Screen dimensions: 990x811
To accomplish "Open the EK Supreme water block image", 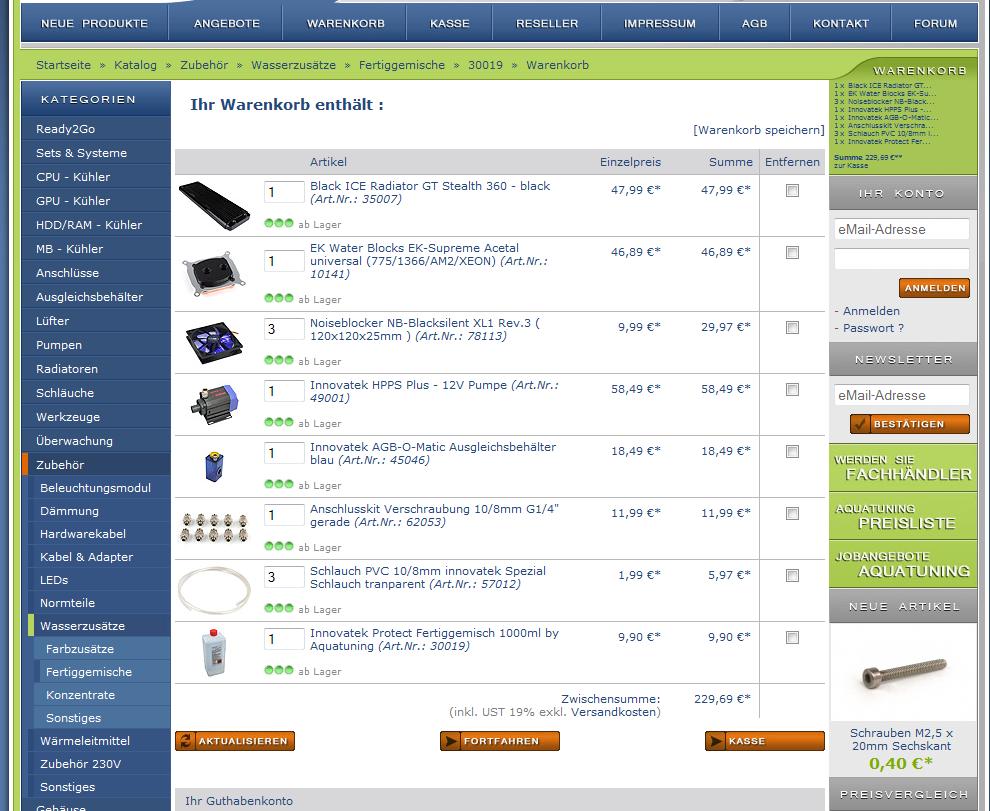I will pyautogui.click(x=214, y=273).
